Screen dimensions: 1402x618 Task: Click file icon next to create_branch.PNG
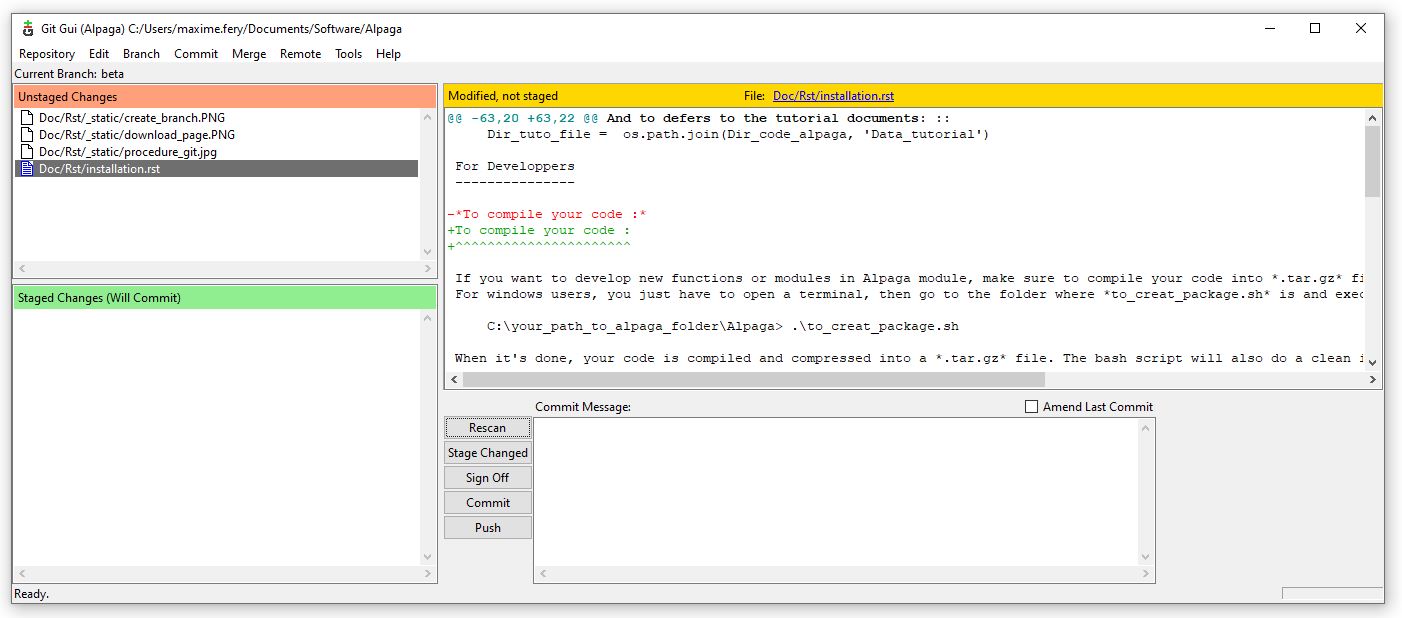pyautogui.click(x=27, y=118)
